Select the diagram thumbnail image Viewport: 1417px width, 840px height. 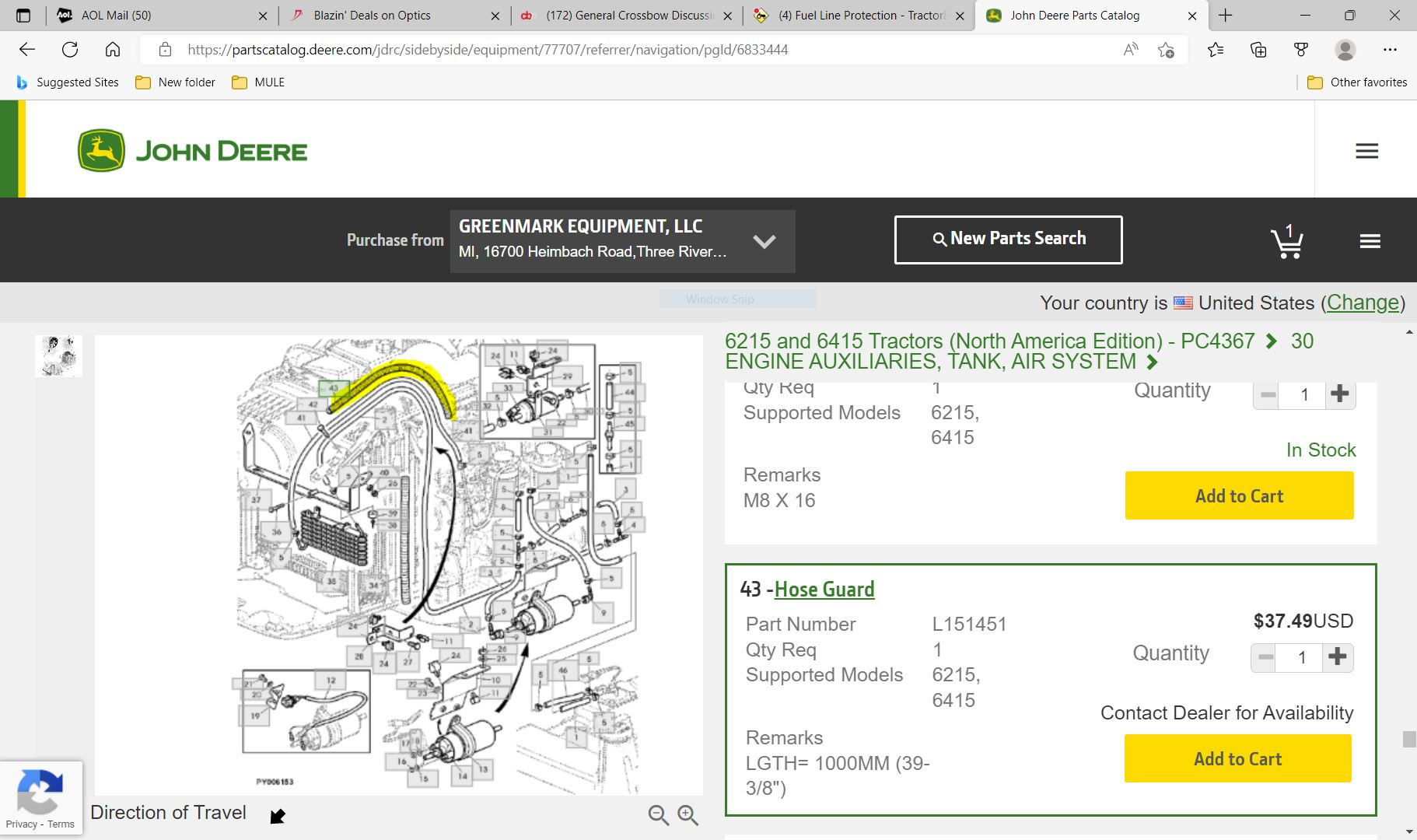pos(58,356)
